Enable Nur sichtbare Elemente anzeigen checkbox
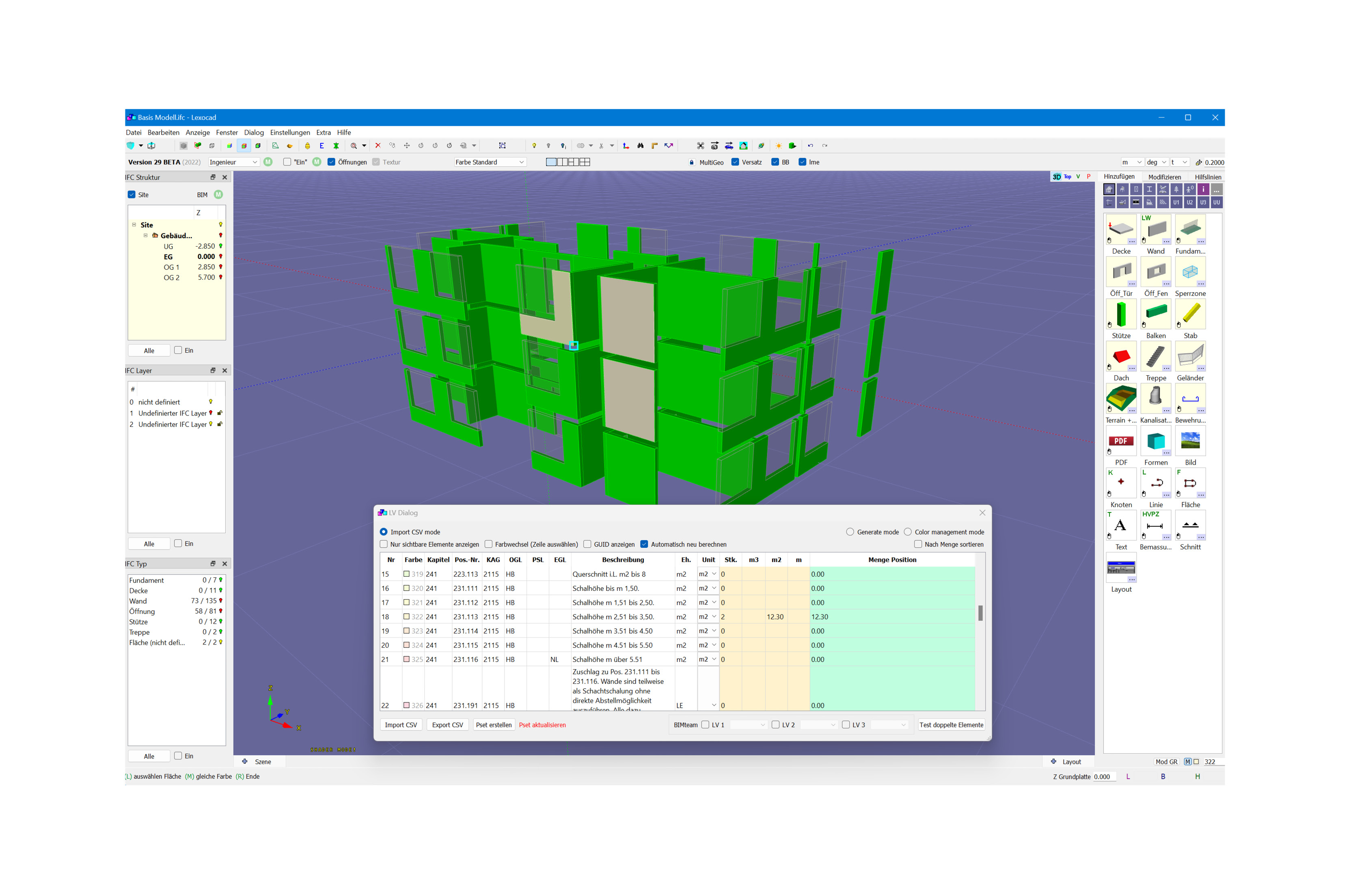1353x896 pixels. pyautogui.click(x=384, y=545)
